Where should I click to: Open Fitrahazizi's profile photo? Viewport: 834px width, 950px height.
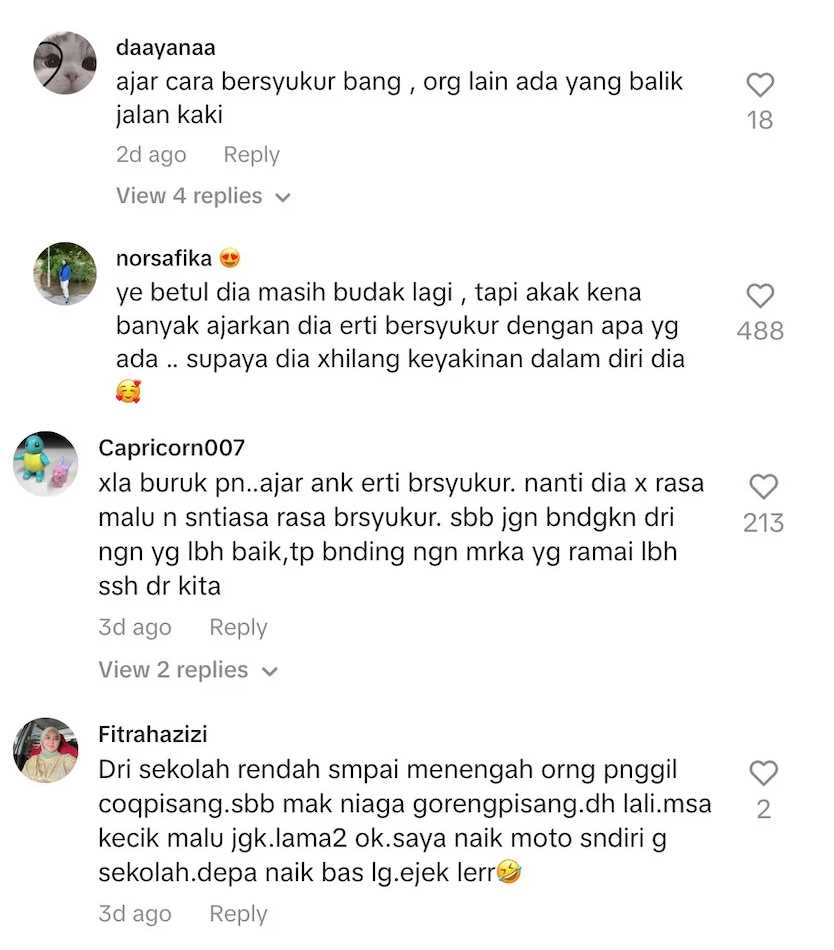pyautogui.click(x=46, y=750)
